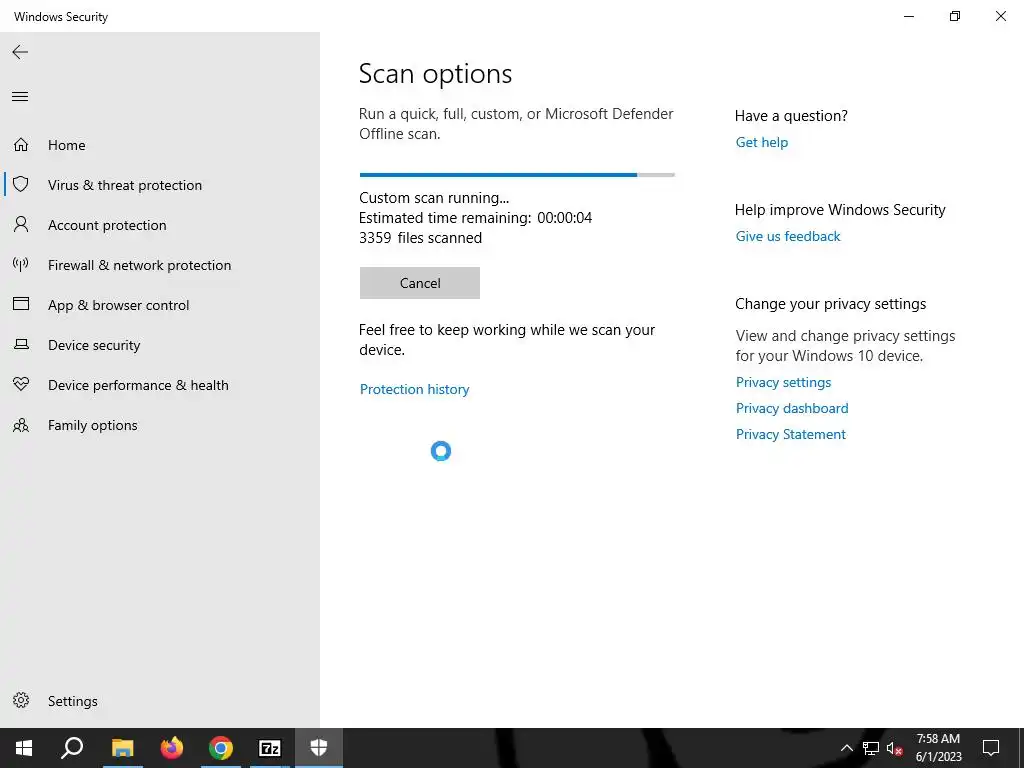Screen dimensions: 1024x768
Task: Click the Windows Security taskbar shield
Action: coord(319,748)
